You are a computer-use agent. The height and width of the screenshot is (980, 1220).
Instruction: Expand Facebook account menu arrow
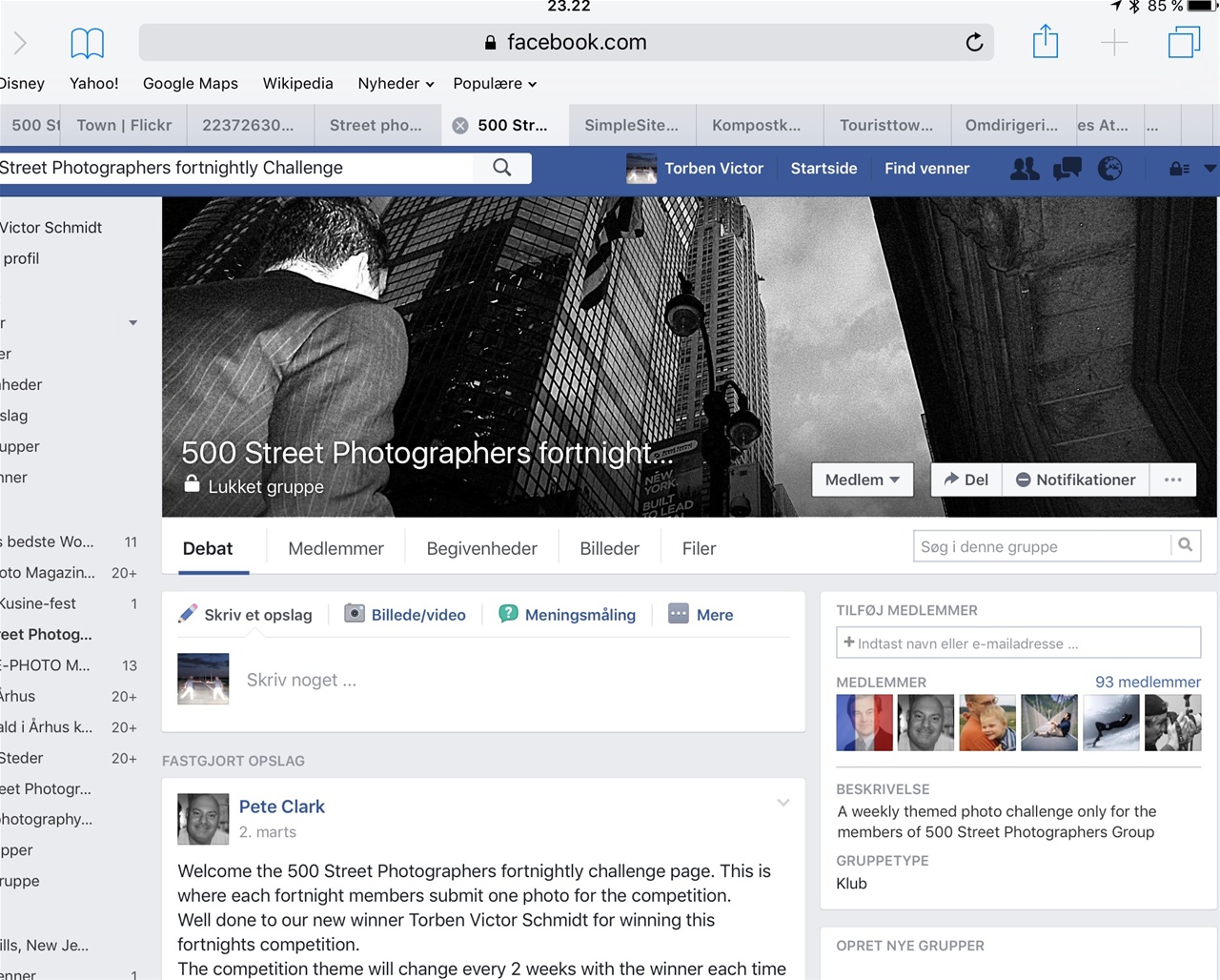[x=1210, y=169]
